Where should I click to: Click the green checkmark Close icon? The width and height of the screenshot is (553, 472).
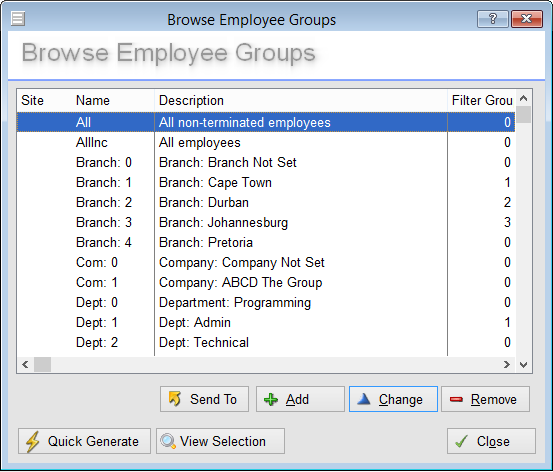point(461,441)
